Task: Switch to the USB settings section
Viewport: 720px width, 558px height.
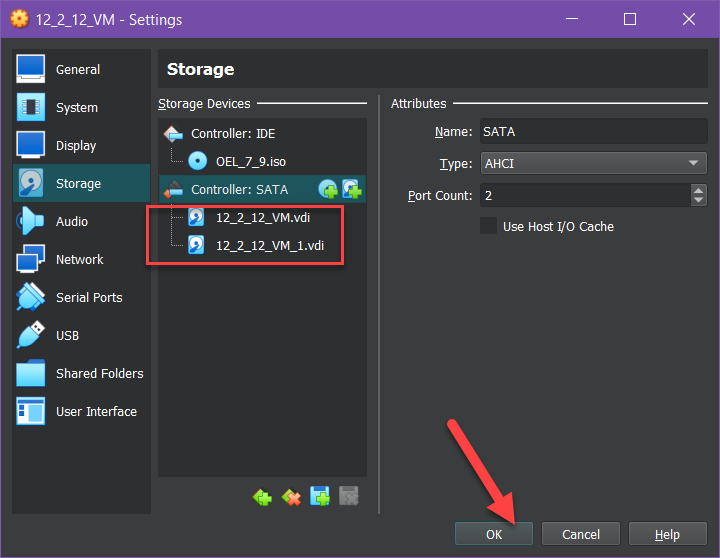Action: click(67, 335)
